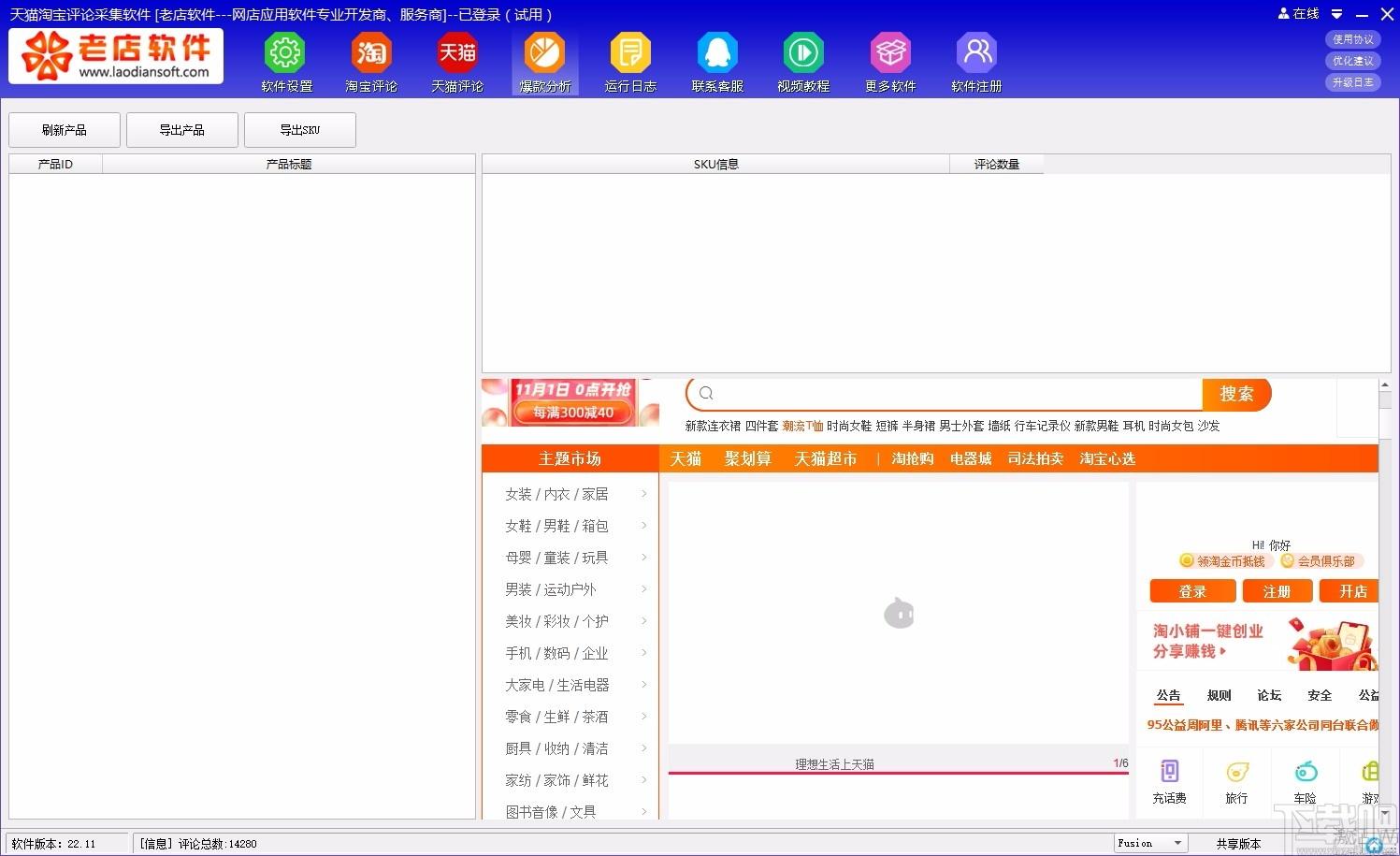Open 联系客服 QQ icon
The height and width of the screenshot is (856, 1400).
[717, 52]
